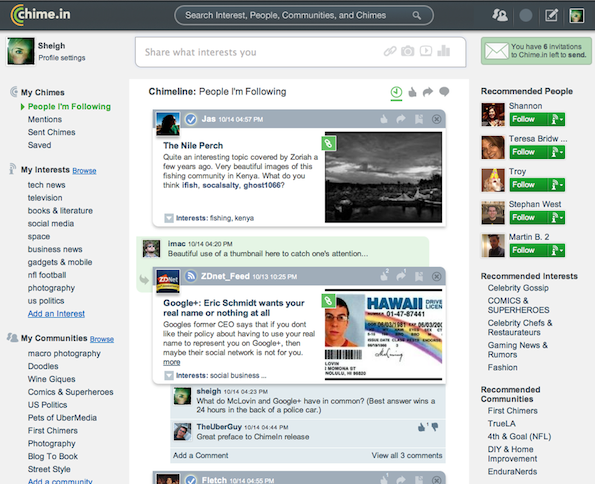
Task: Open Sent Chimes
Action: (x=52, y=132)
